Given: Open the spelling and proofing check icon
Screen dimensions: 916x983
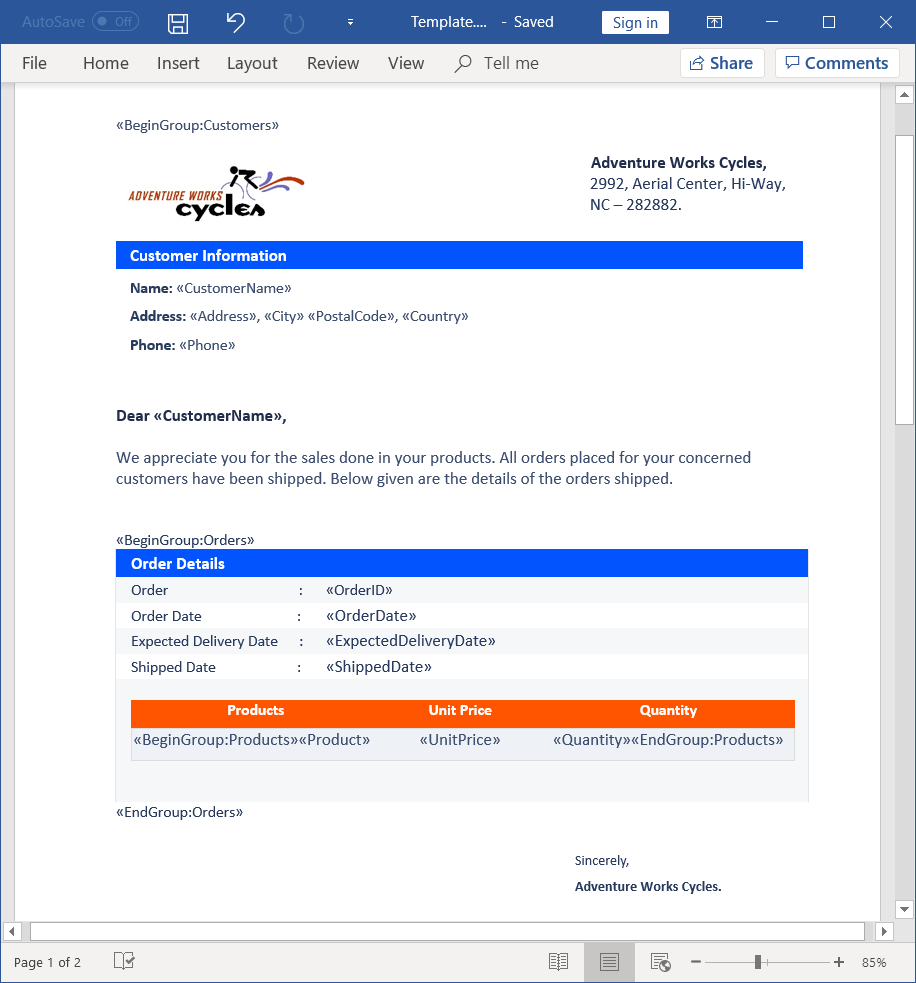Looking at the screenshot, I should (x=124, y=961).
